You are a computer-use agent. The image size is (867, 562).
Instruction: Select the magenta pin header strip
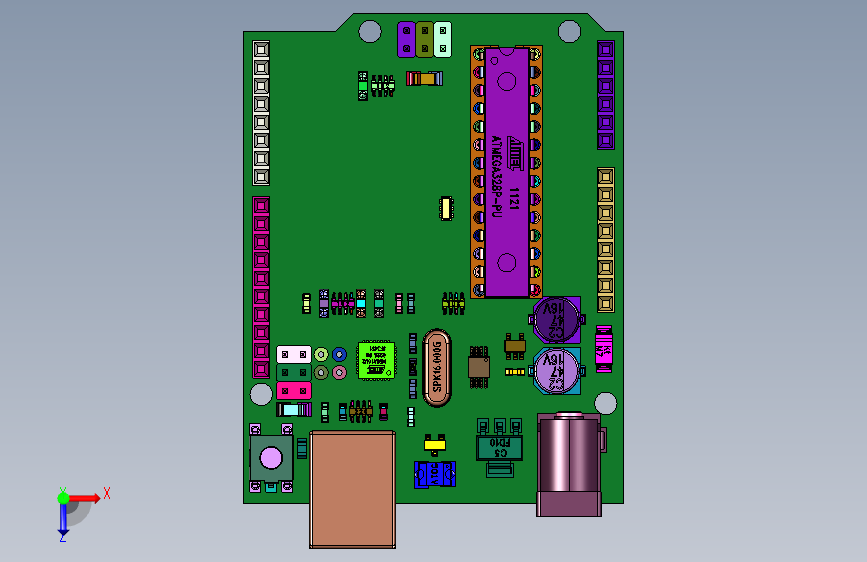(x=261, y=288)
